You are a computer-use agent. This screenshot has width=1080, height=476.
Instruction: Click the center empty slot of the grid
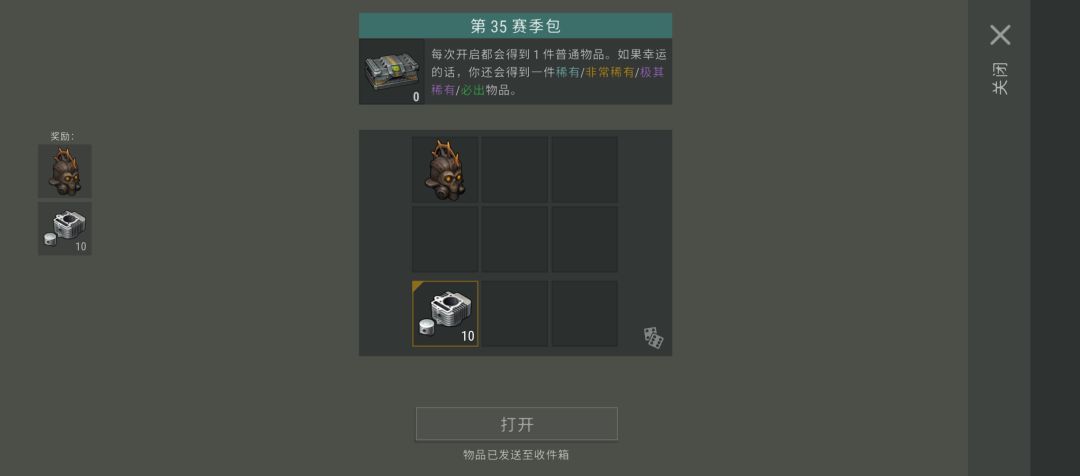click(515, 239)
